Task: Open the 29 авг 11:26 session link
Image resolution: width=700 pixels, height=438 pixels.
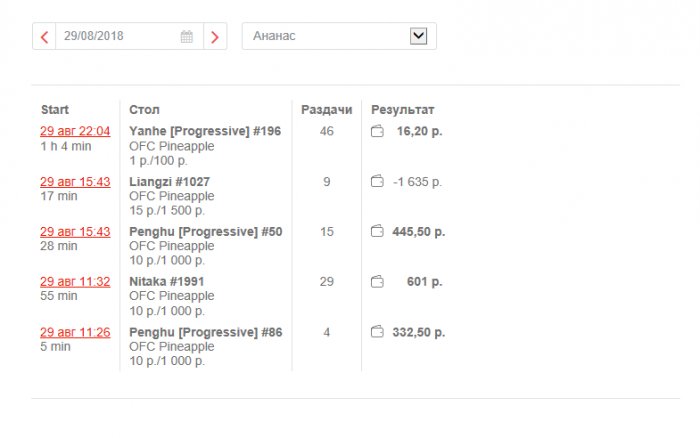Action: tap(75, 331)
